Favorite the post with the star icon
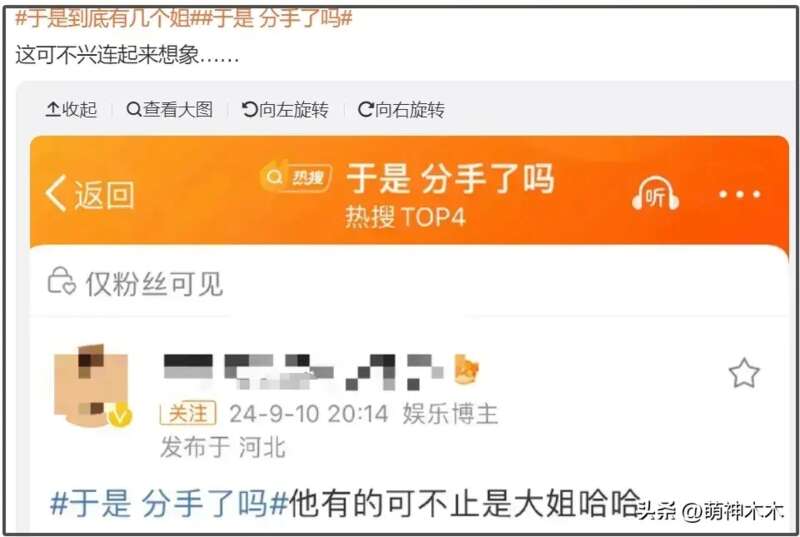 [744, 373]
